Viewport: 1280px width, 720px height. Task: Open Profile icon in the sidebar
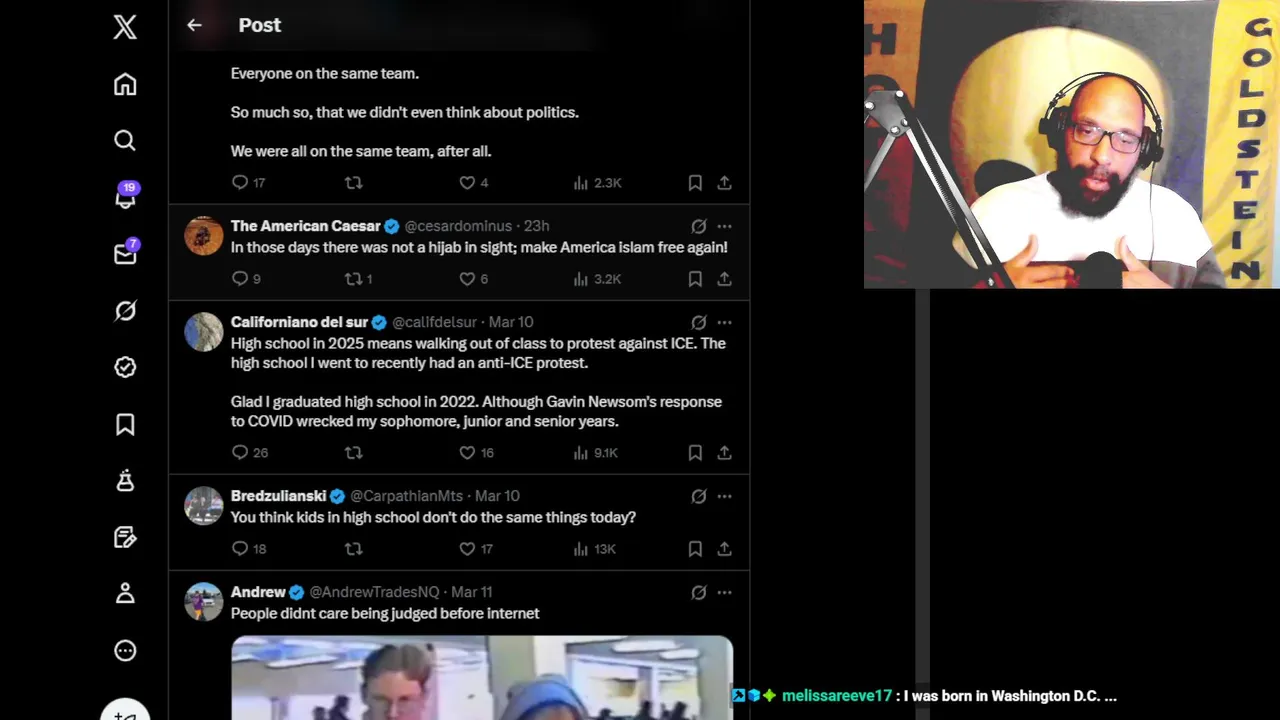pyautogui.click(x=125, y=594)
